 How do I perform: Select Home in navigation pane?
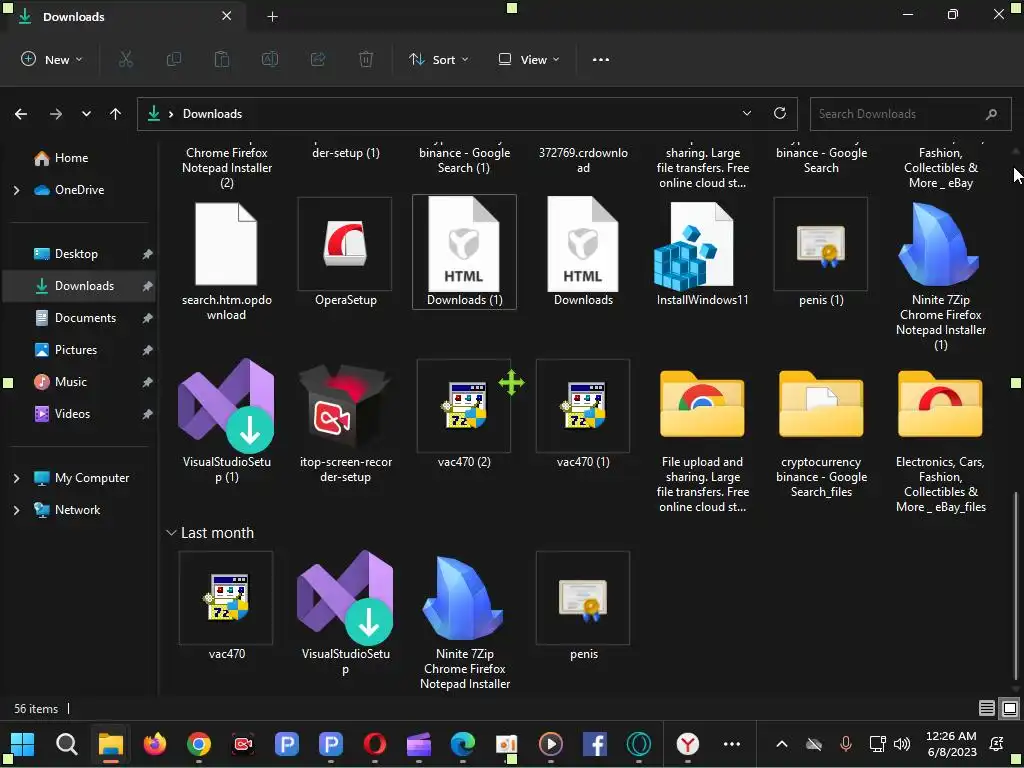tap(71, 158)
